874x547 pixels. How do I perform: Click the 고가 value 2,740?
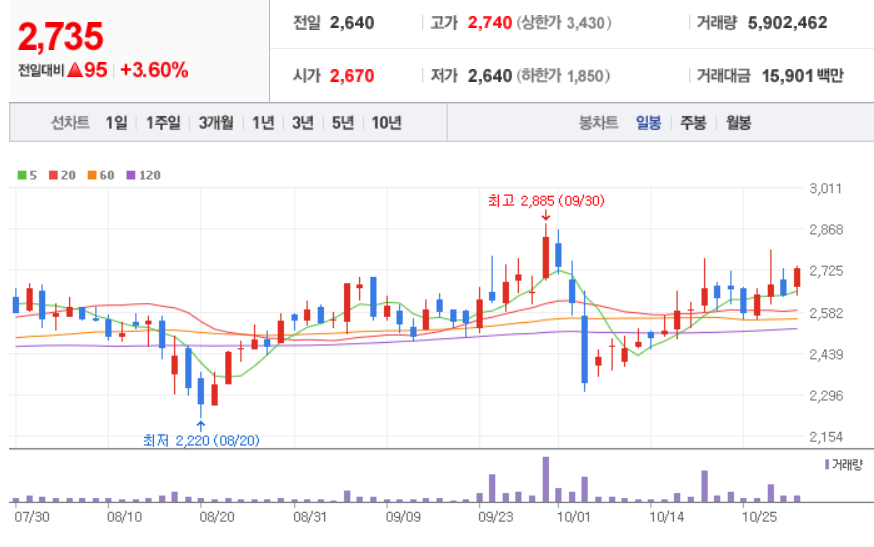(489, 23)
